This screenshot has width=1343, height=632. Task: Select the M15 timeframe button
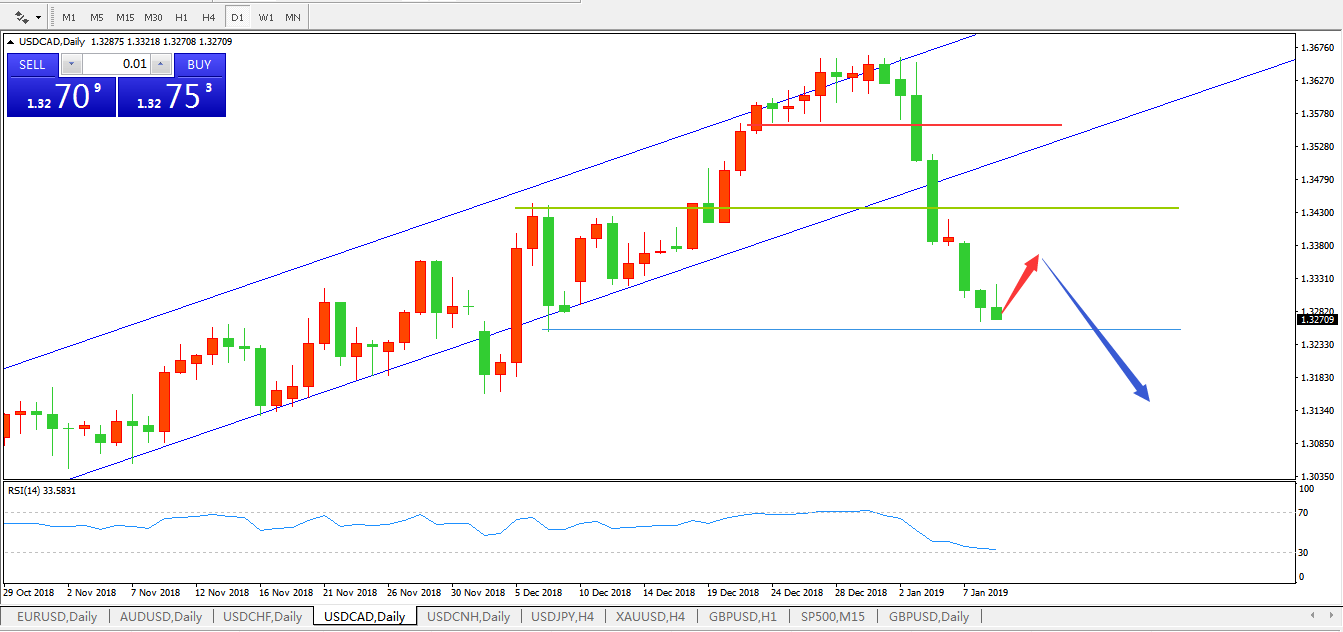tap(124, 17)
